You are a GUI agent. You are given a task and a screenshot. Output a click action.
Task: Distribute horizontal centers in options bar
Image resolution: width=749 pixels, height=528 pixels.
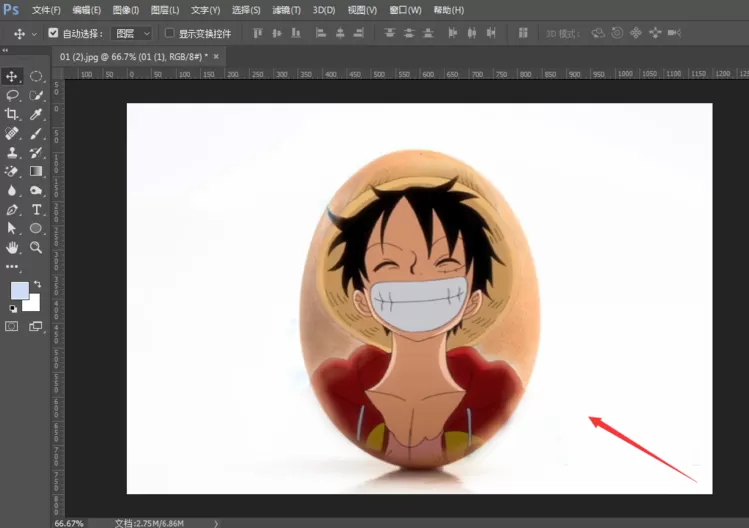[x=471, y=33]
